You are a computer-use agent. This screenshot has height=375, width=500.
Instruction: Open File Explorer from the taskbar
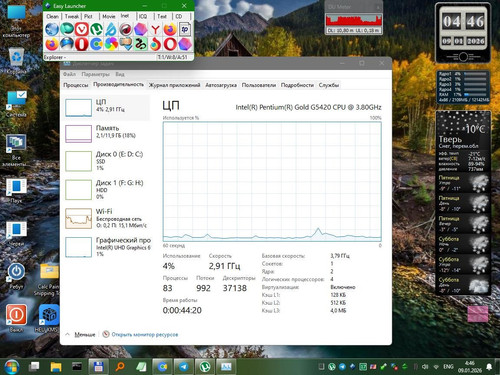(56, 367)
